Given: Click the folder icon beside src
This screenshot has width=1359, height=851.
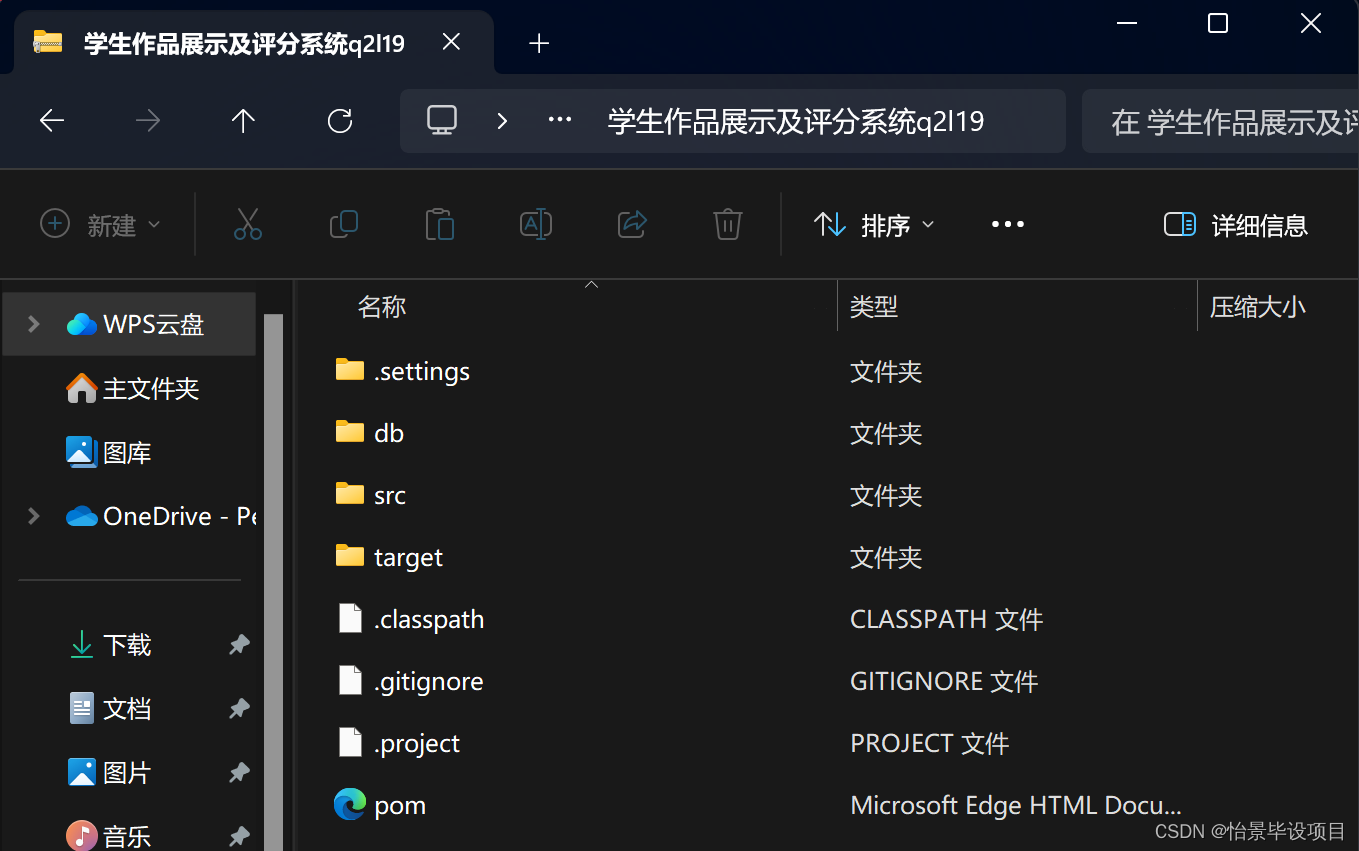Looking at the screenshot, I should tap(350, 494).
